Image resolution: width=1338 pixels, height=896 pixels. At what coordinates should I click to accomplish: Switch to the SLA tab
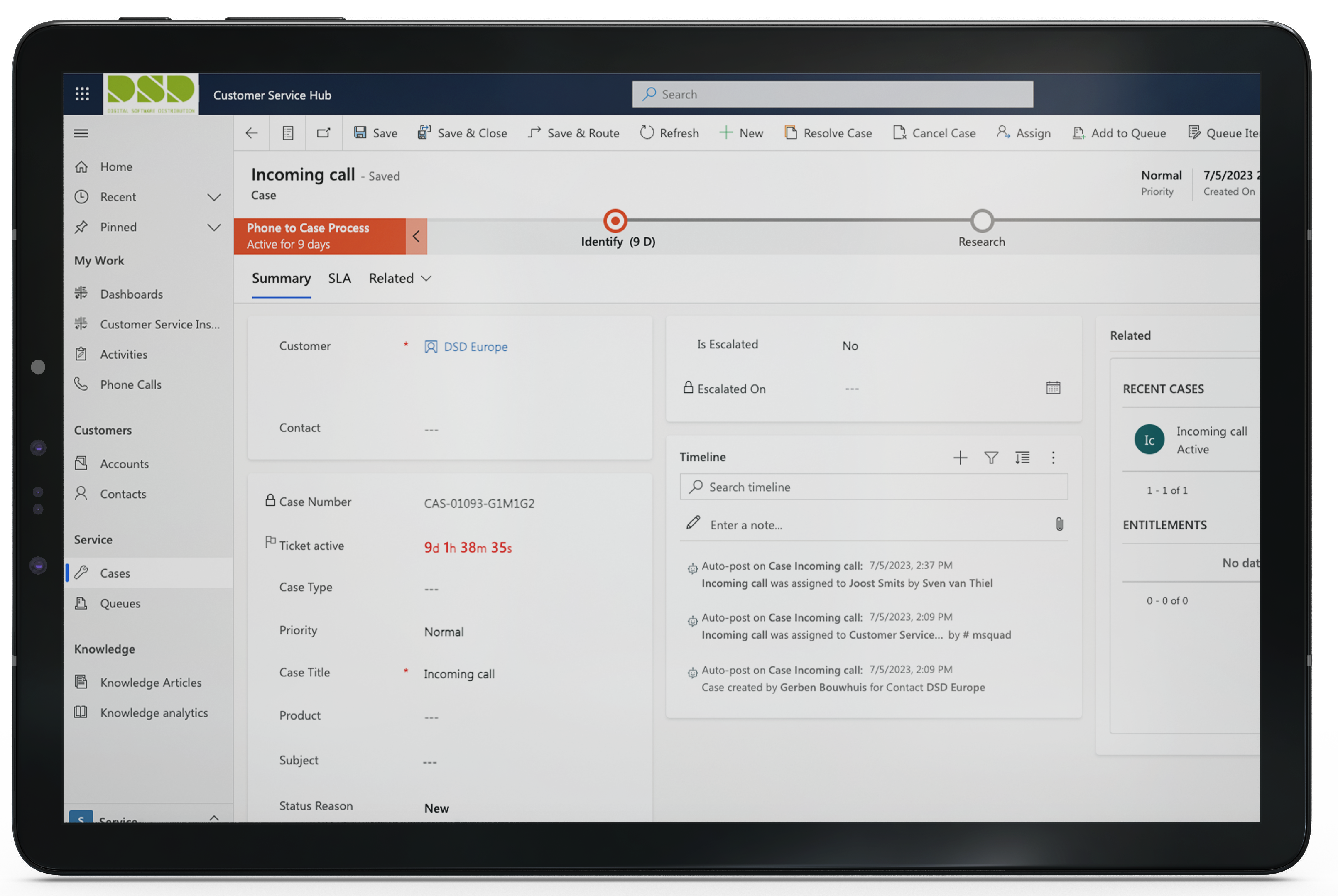[x=340, y=278]
